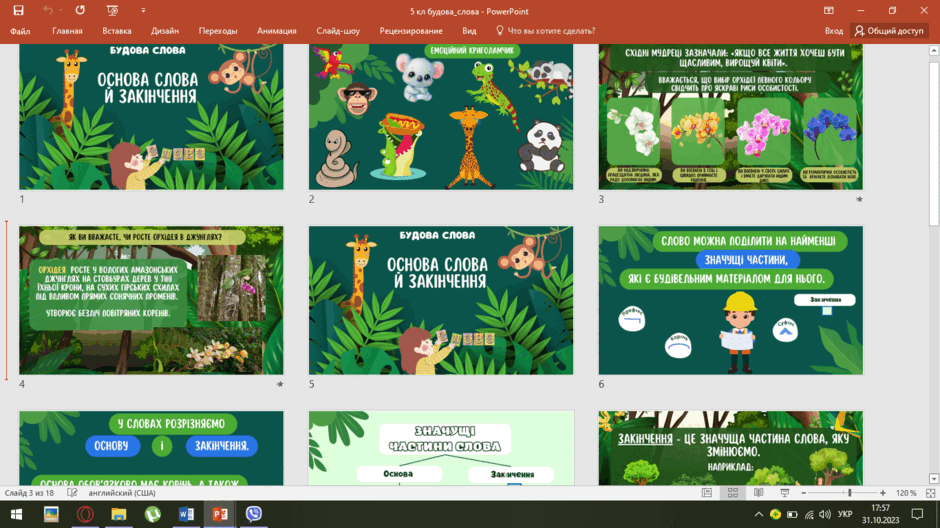The height and width of the screenshot is (528, 940).
Task: Click the spell check icon in status bar
Action: tap(72, 493)
